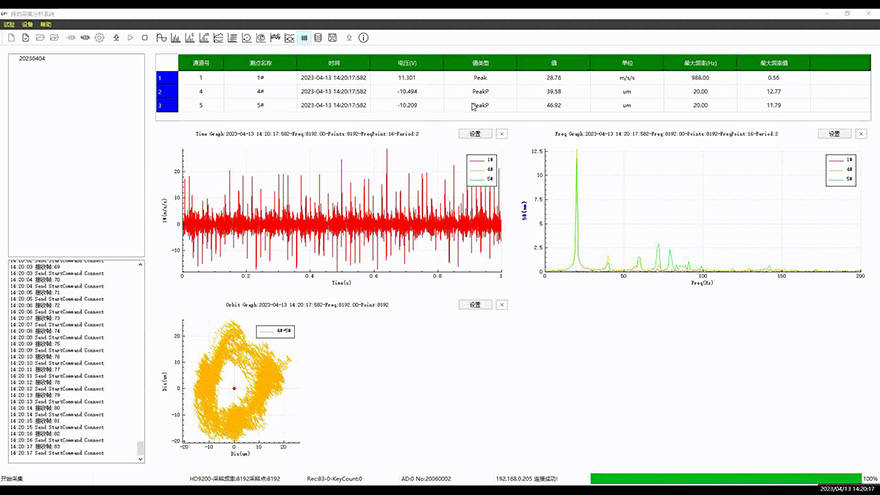Click the new file icon in toolbar

(10, 37)
